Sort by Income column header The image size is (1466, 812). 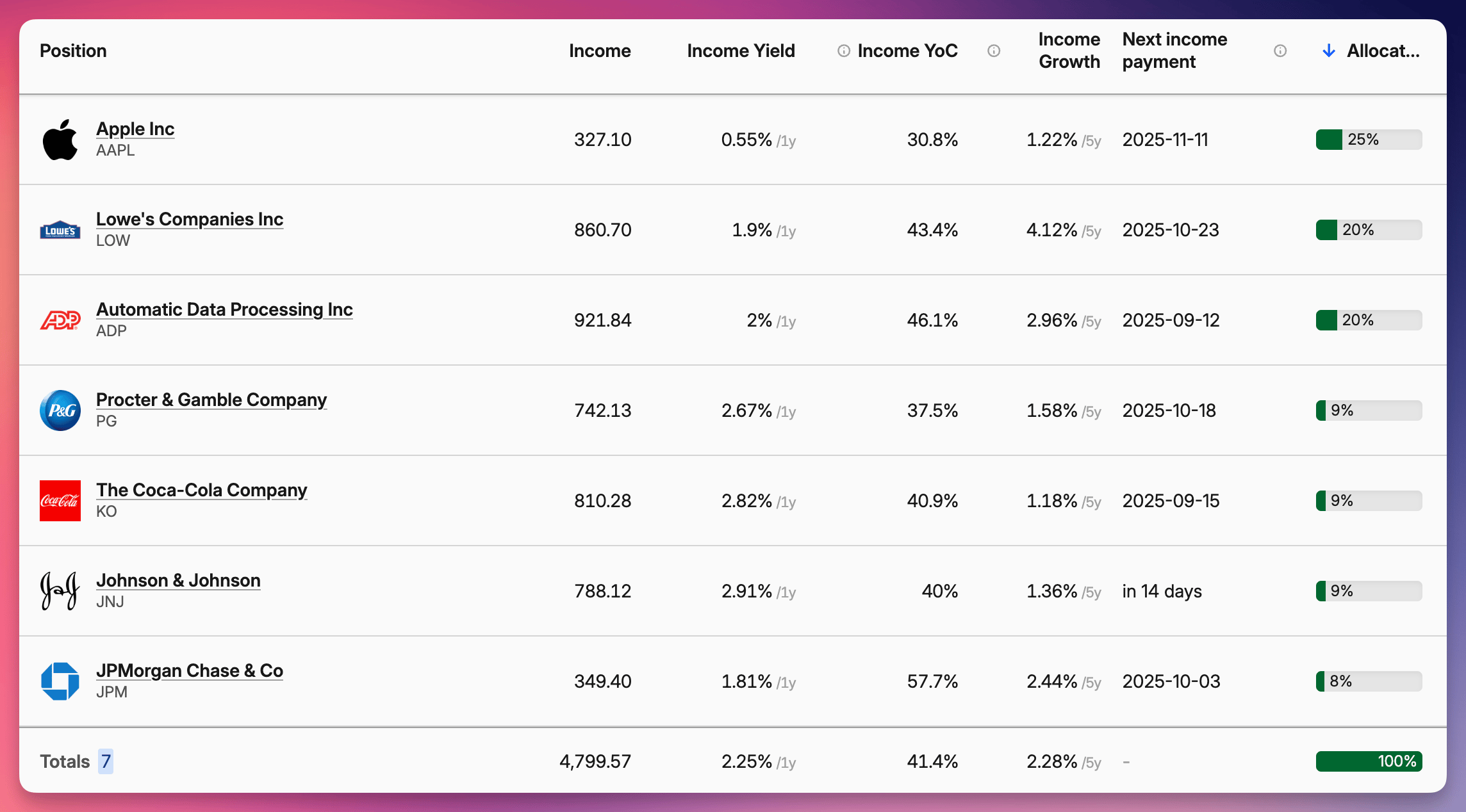600,51
